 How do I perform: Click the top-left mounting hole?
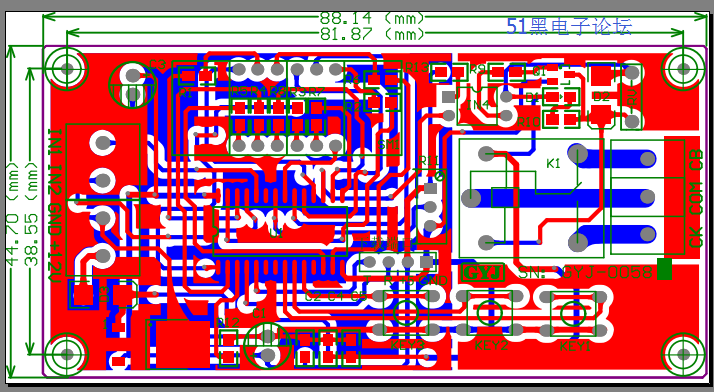tap(67, 69)
